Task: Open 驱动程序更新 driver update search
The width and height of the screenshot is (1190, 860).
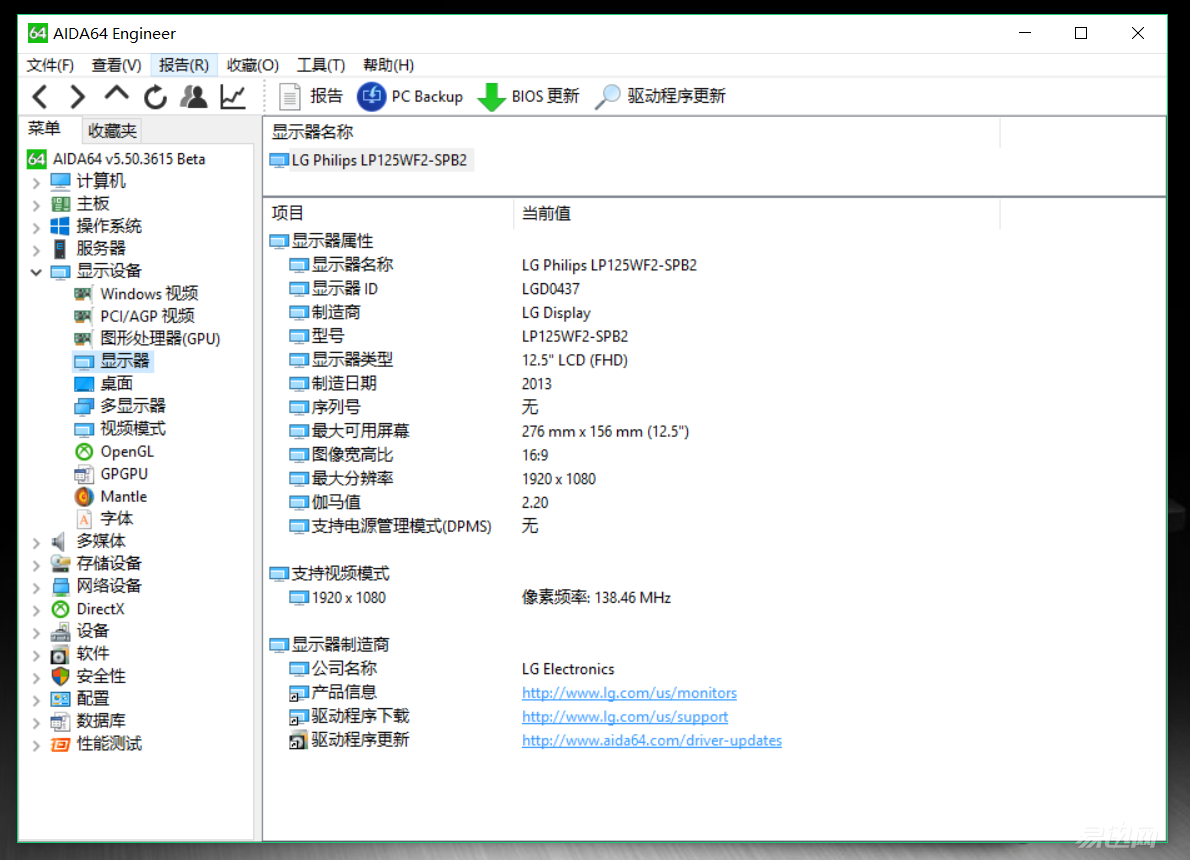Action: click(x=660, y=96)
